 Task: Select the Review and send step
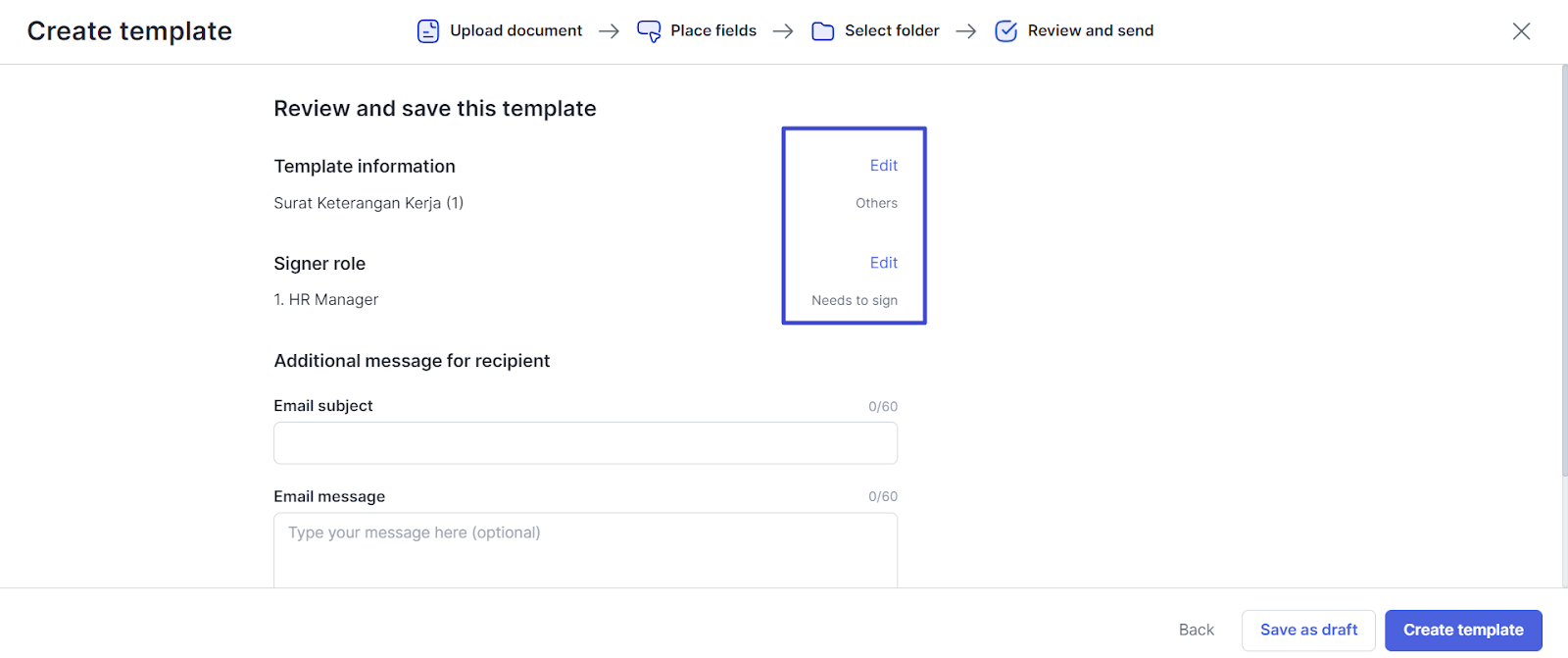click(x=1091, y=30)
